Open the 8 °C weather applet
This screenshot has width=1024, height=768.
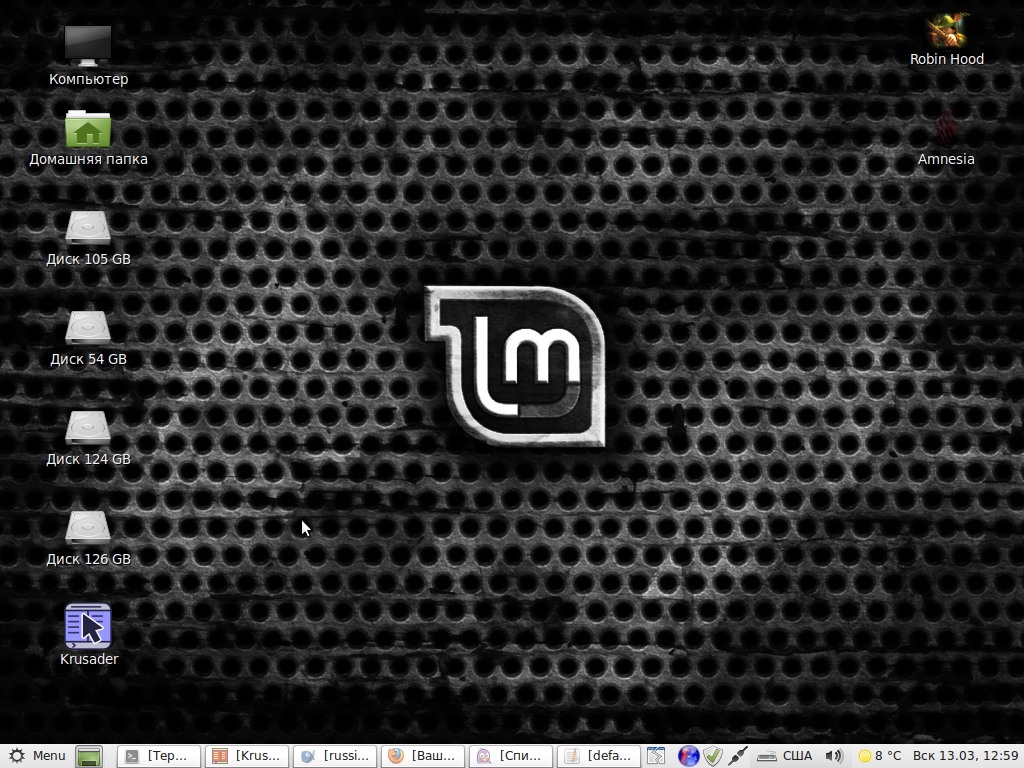pos(879,756)
